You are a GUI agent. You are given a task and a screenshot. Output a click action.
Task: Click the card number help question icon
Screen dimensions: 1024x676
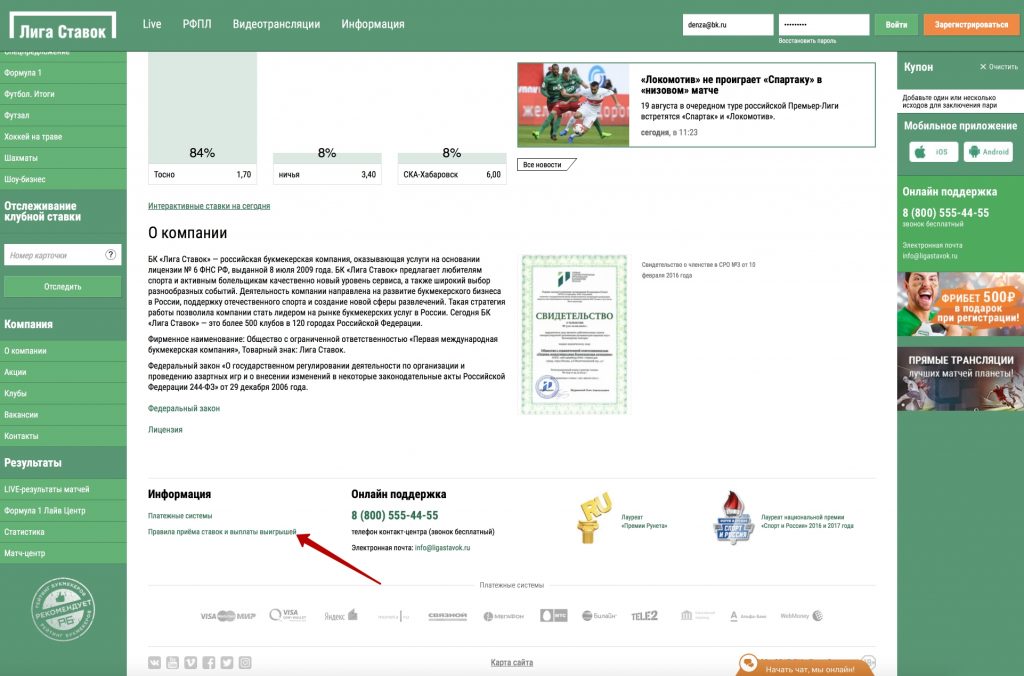[111, 256]
